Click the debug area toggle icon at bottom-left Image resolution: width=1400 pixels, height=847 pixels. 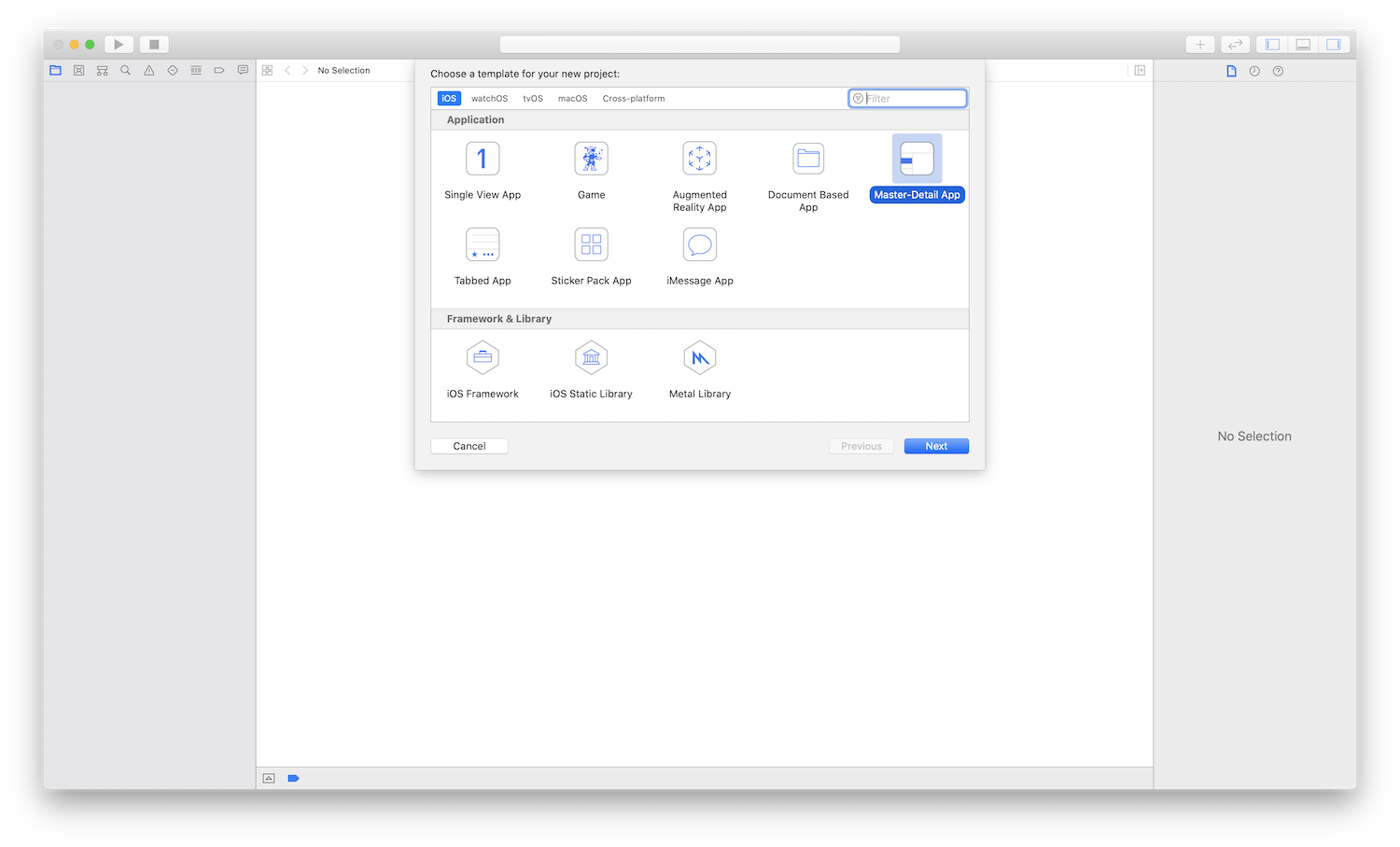[269, 778]
